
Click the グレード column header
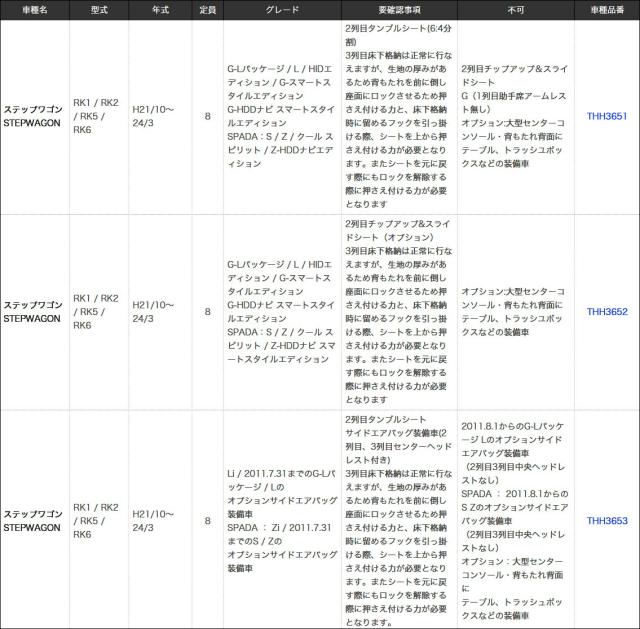(282, 10)
